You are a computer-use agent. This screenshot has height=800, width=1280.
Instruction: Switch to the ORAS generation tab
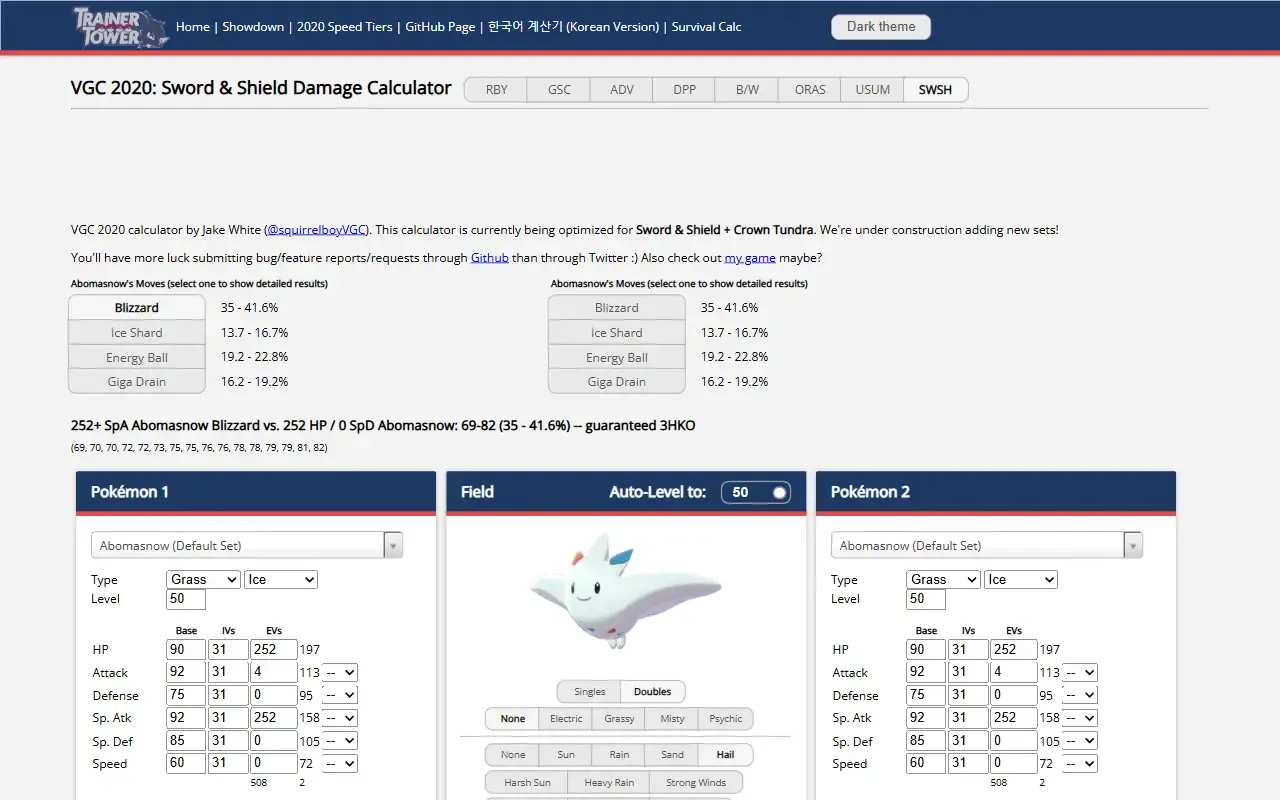pos(810,90)
